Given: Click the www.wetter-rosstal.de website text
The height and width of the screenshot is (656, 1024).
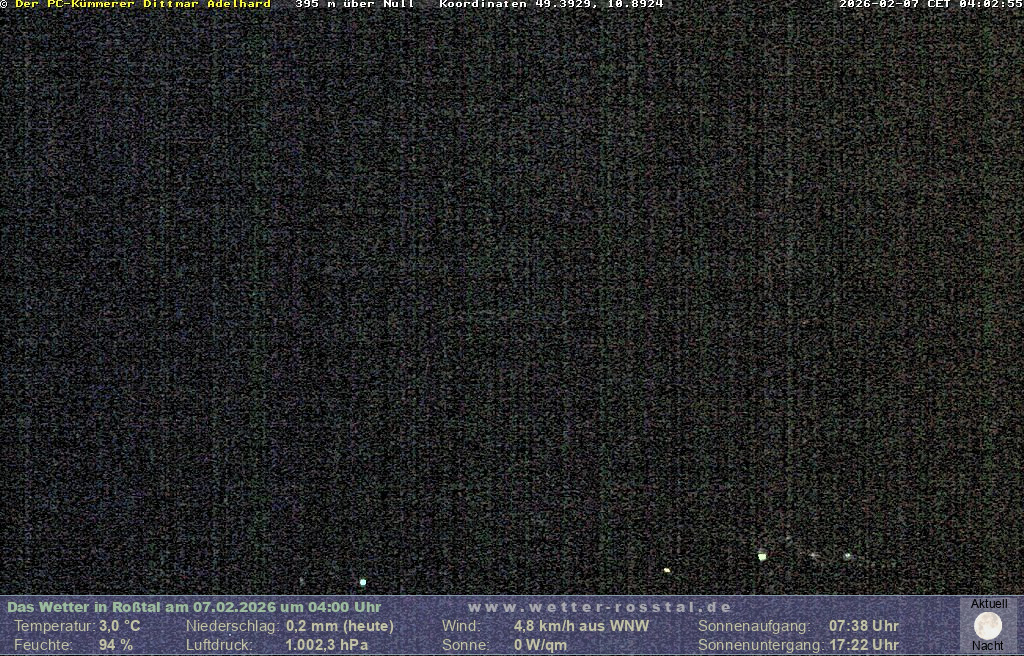Looking at the screenshot, I should 600,607.
